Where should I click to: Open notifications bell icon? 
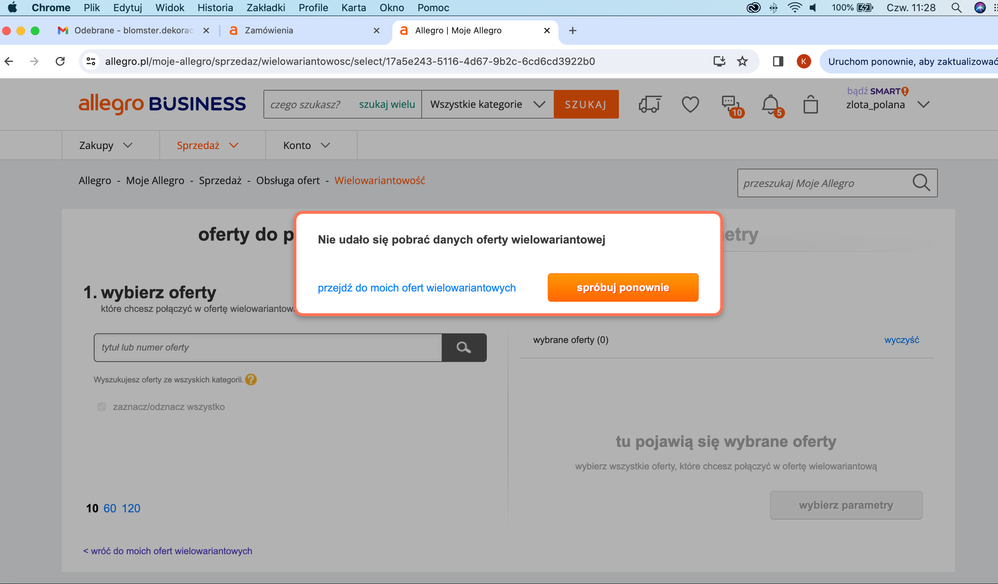coord(772,105)
